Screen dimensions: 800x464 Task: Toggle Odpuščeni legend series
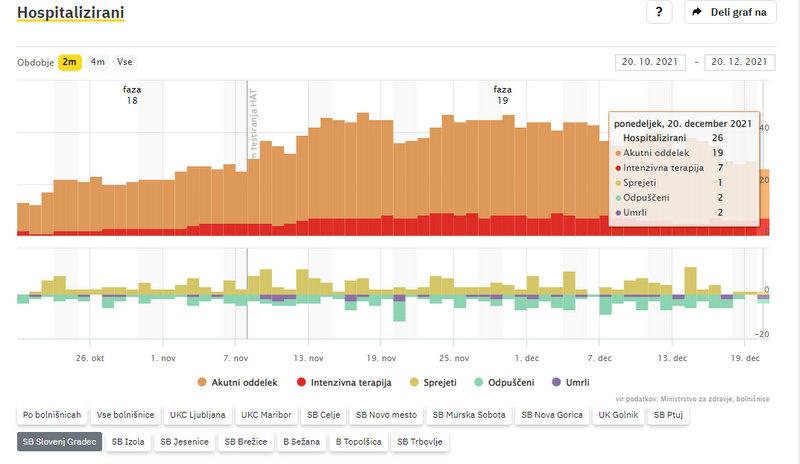coord(509,383)
